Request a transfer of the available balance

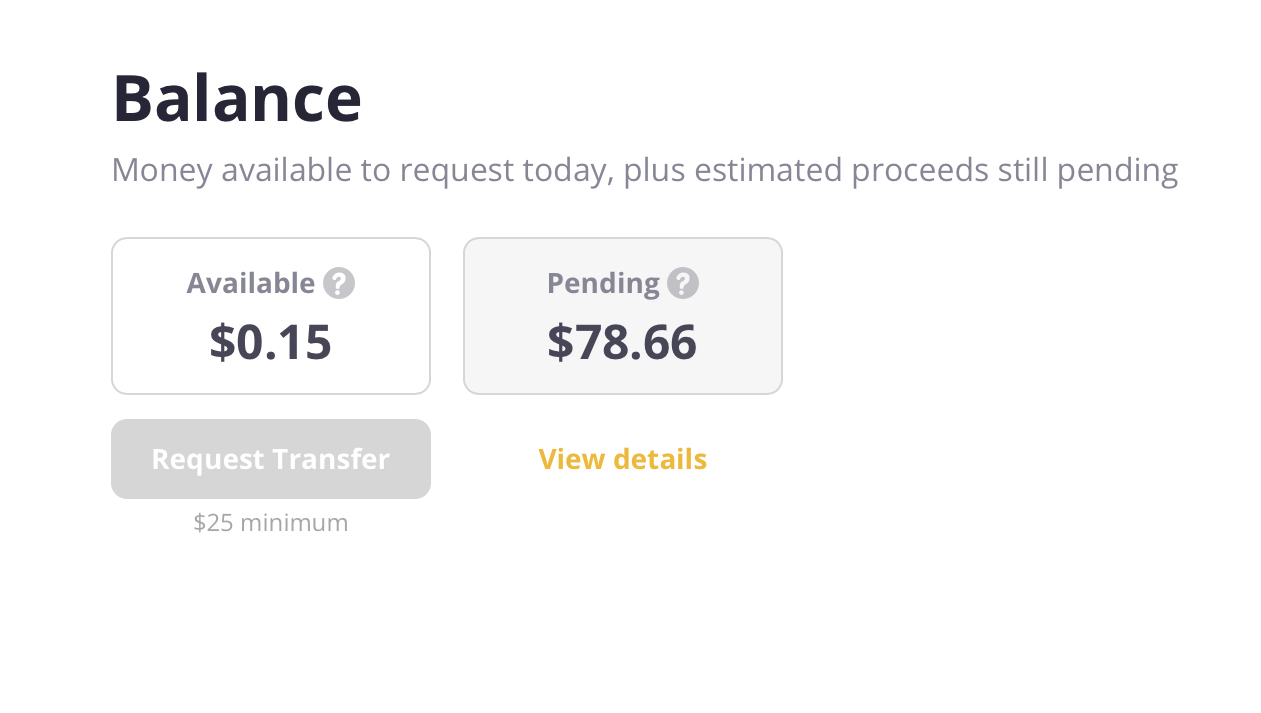[271, 459]
